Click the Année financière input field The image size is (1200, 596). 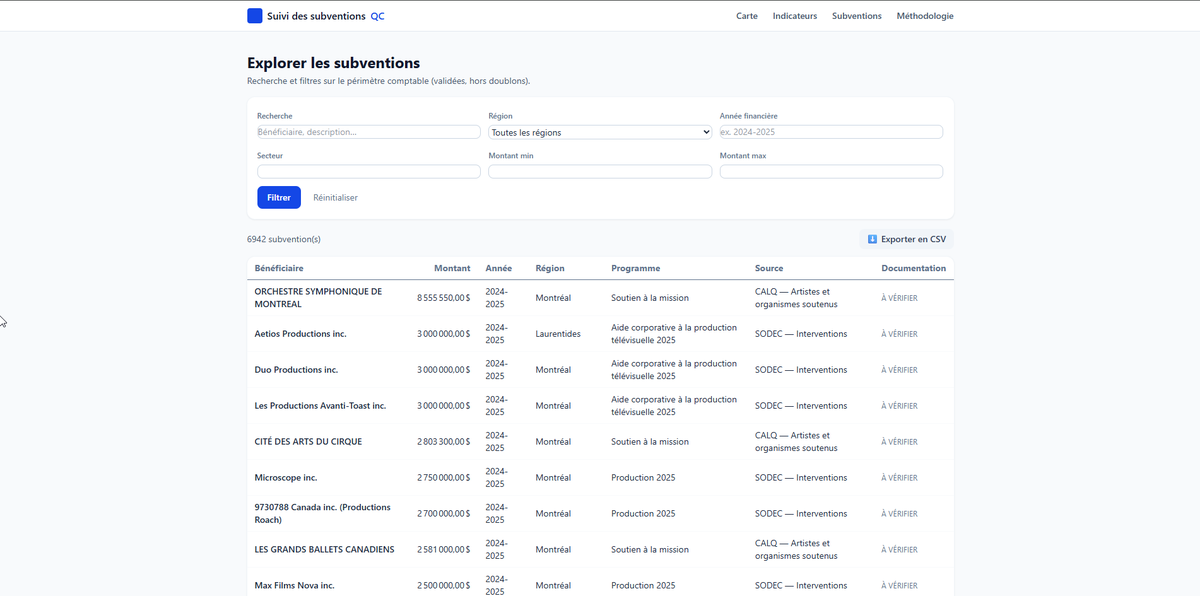click(x=831, y=132)
